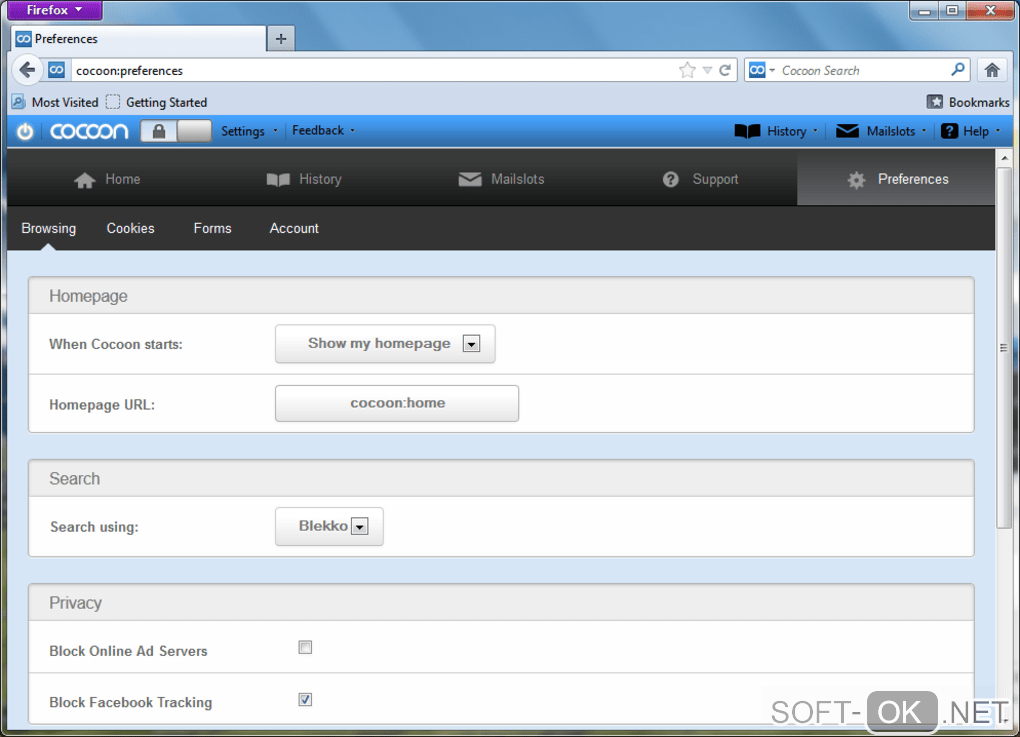Click the gear icon beside Preferences
The image size is (1020, 737).
click(x=857, y=180)
